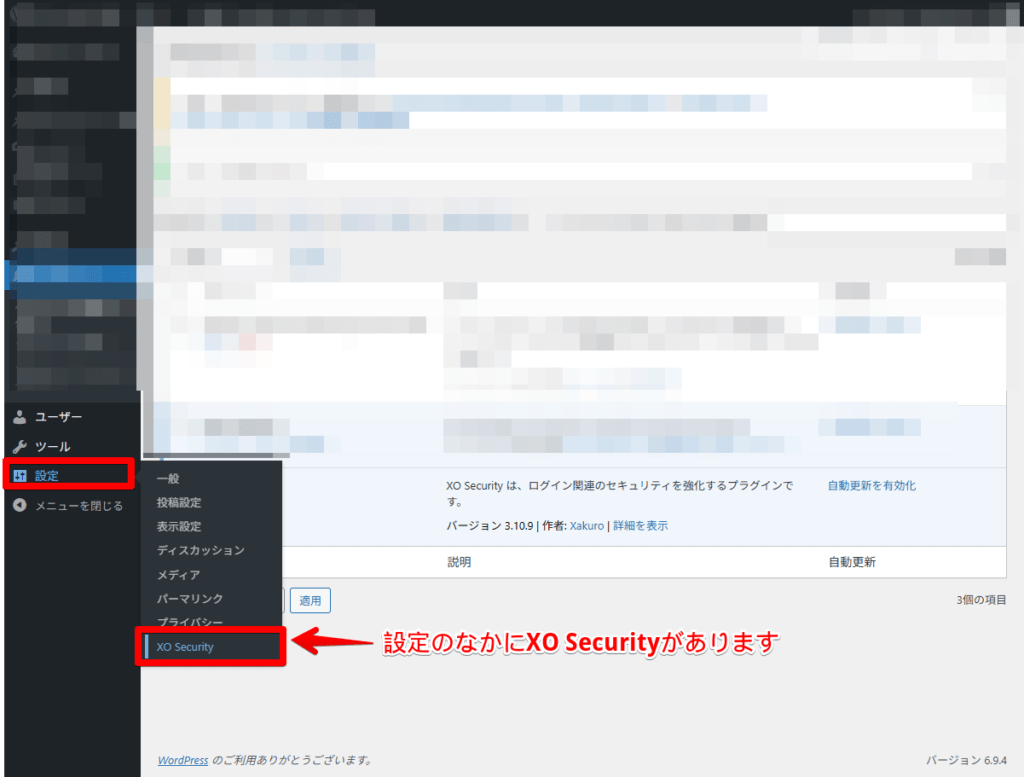Click the 3個の項目 item count text
The height and width of the screenshot is (777, 1024).
pos(981,600)
